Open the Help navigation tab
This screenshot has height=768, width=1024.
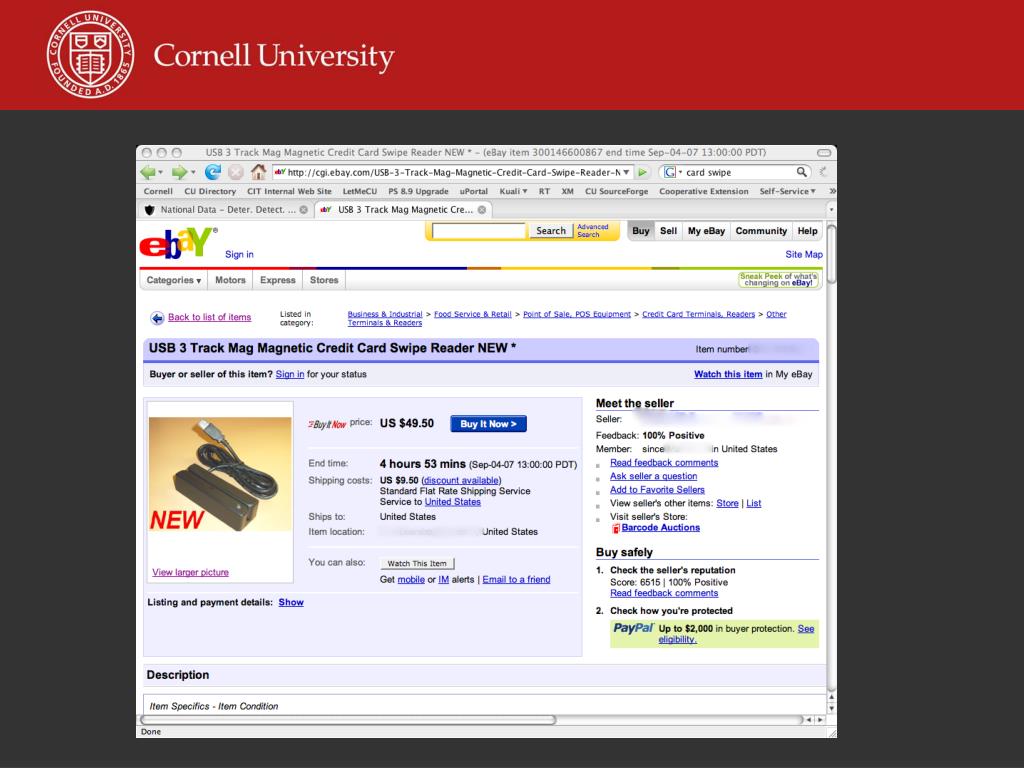click(807, 231)
